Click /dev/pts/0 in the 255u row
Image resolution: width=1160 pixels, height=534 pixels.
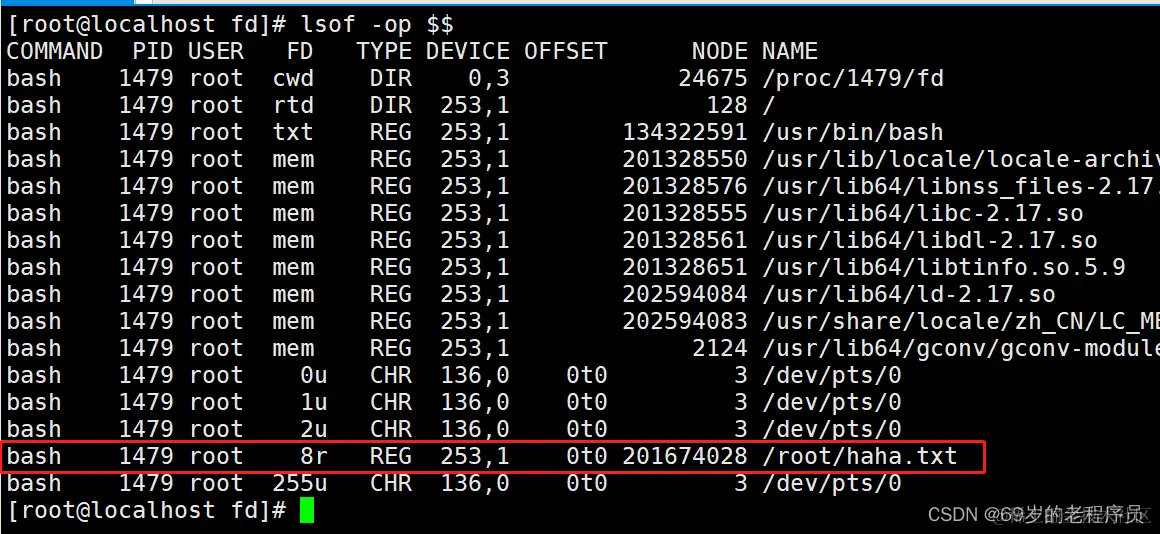[x=832, y=484]
